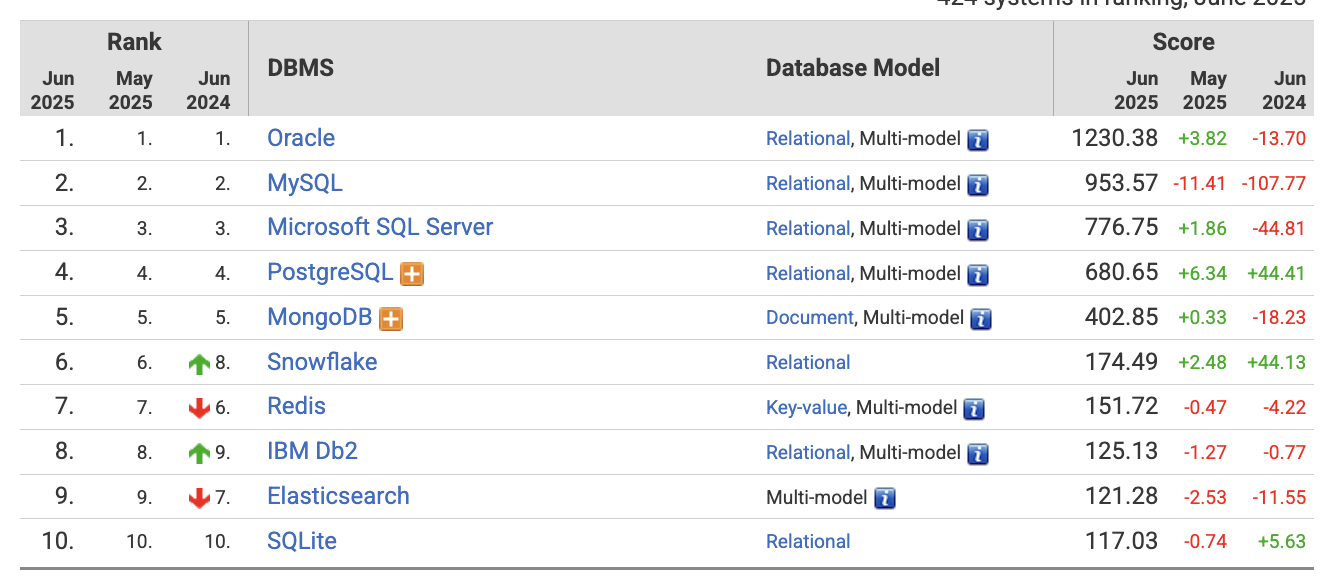
Task: Click the Multi-model text in Elasticsearch's row
Action: 816,497
